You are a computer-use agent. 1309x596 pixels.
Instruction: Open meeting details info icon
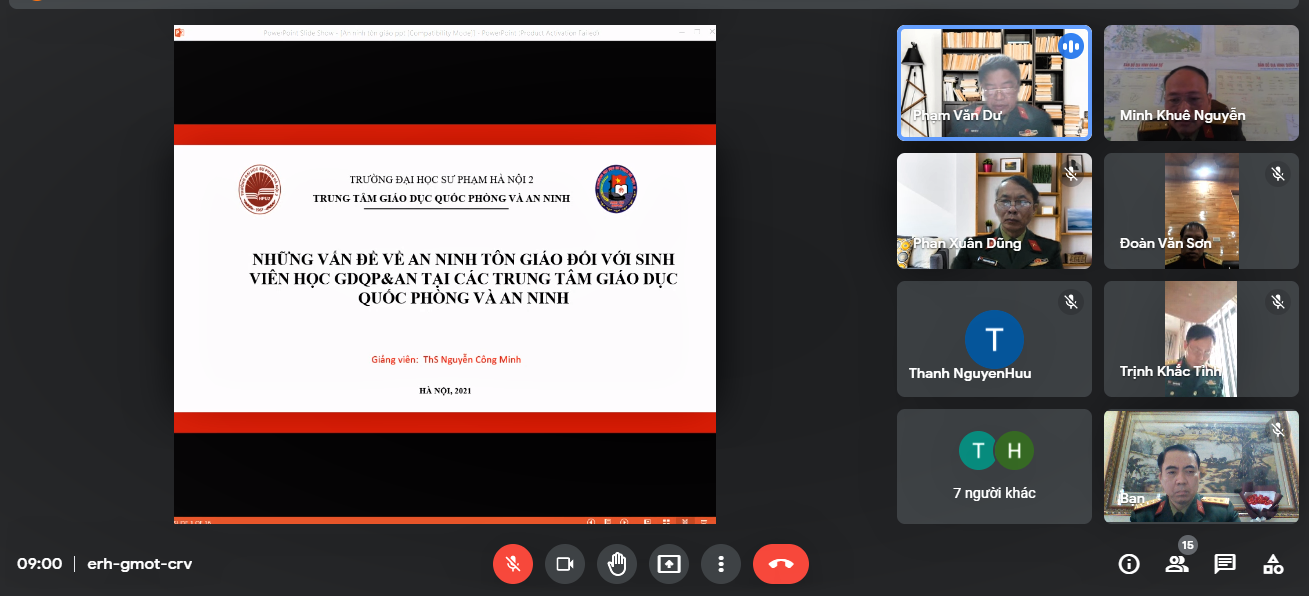tap(1129, 564)
